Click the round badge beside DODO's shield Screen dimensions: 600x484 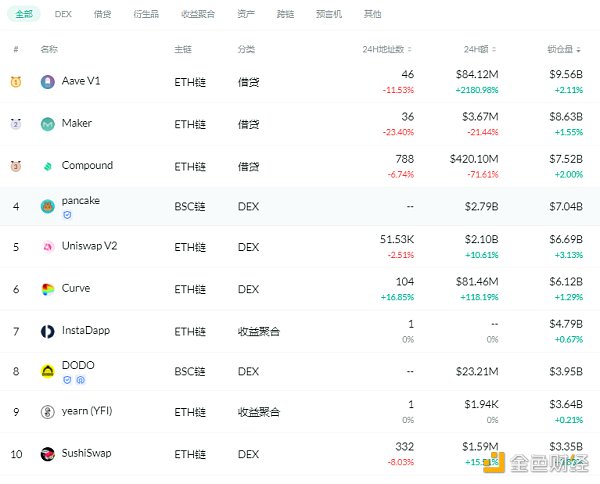pos(81,380)
